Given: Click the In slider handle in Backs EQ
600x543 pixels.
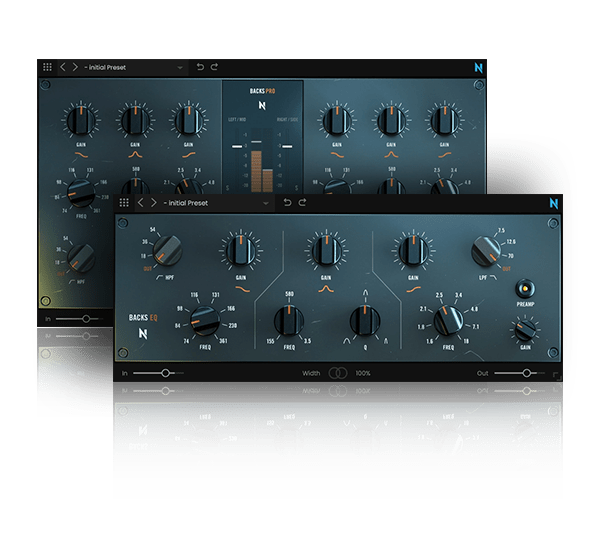Looking at the screenshot, I should coord(165,373).
